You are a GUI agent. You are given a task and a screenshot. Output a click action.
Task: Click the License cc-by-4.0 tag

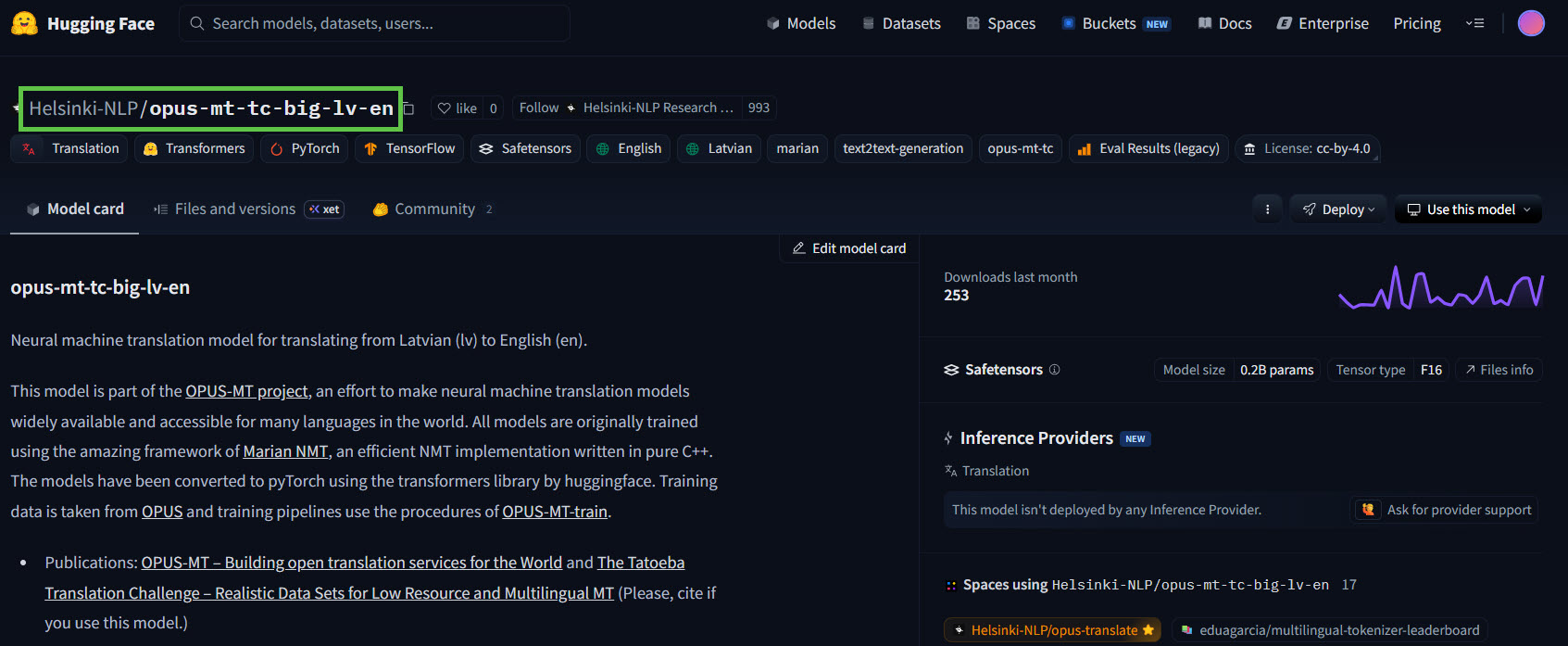pos(1308,148)
